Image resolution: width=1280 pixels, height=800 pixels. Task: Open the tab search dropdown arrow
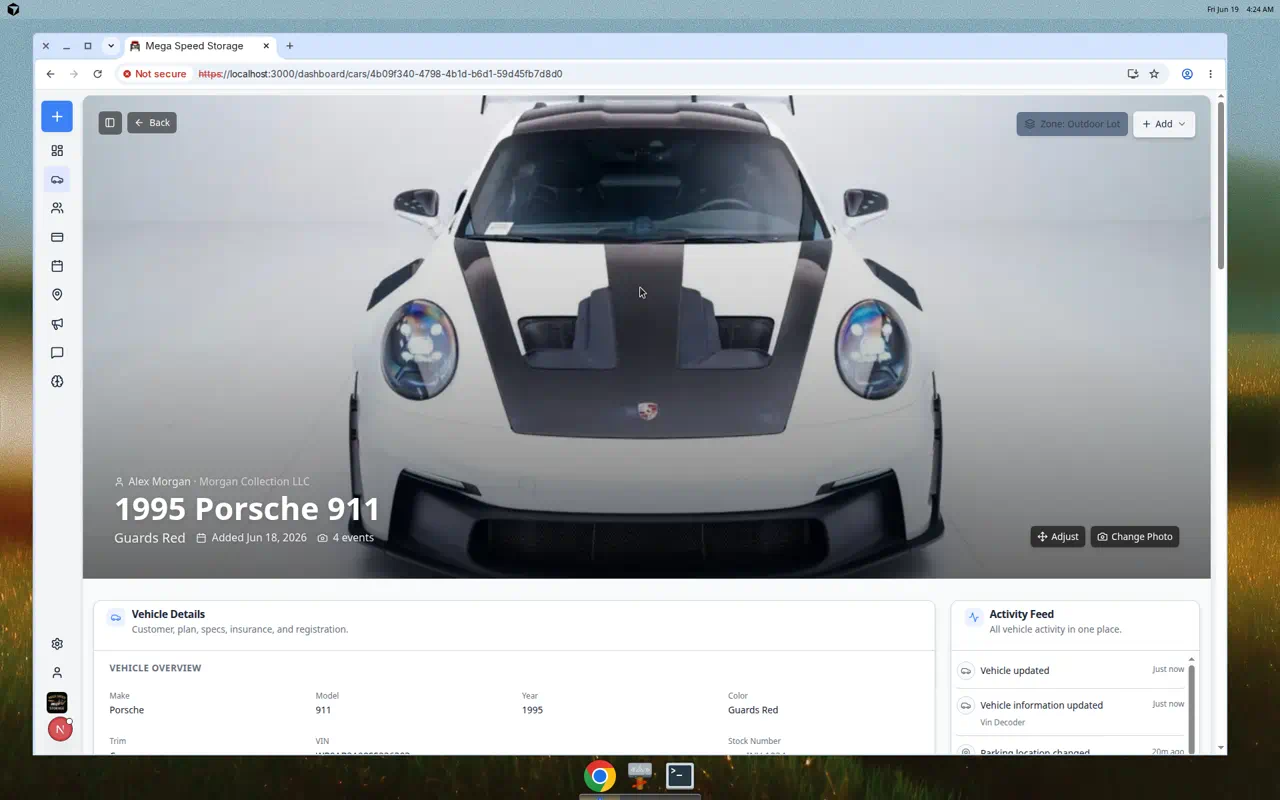(111, 46)
